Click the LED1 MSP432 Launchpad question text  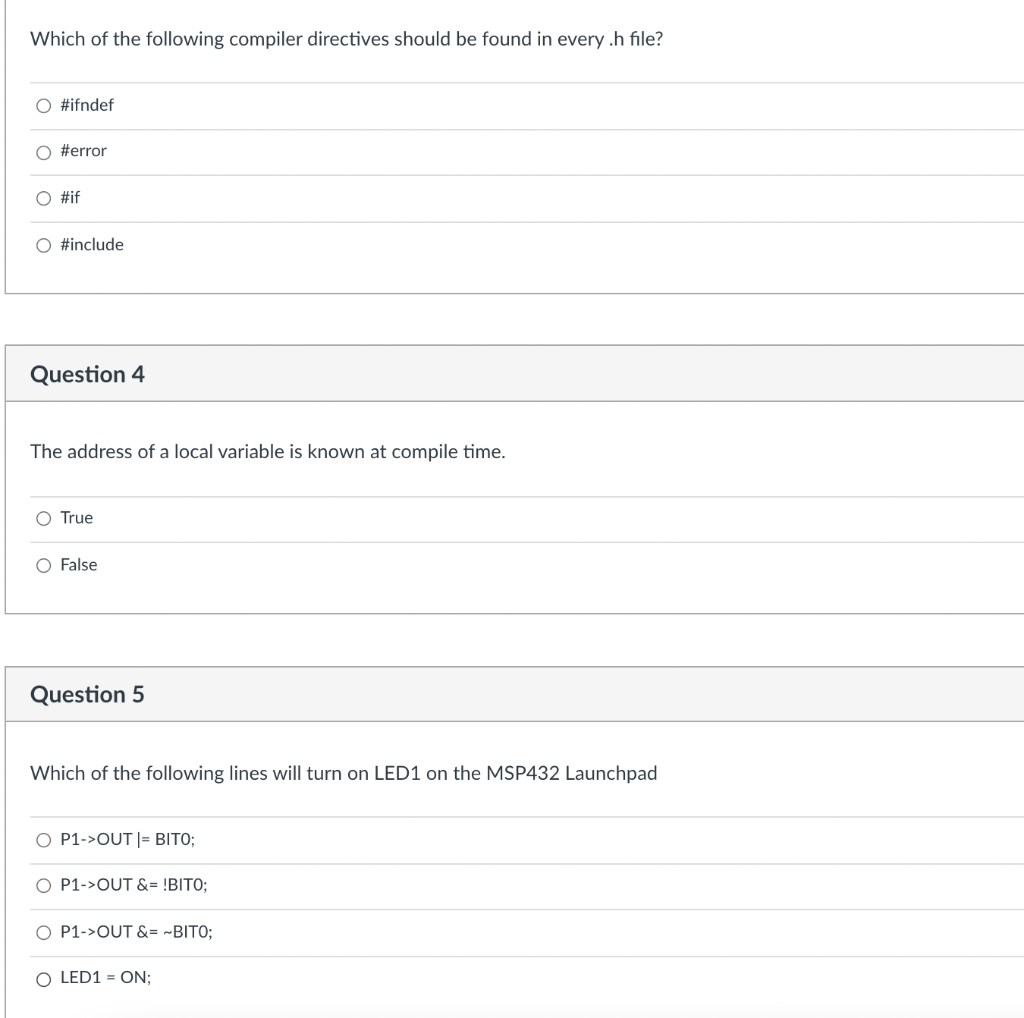343,773
